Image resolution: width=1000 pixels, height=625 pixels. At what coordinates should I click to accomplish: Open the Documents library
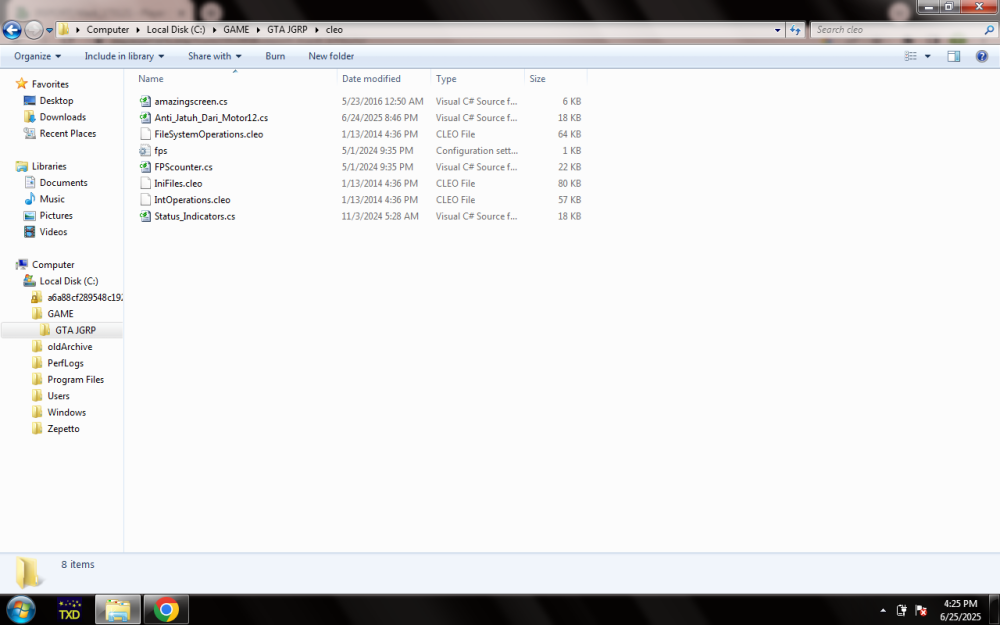pos(63,183)
